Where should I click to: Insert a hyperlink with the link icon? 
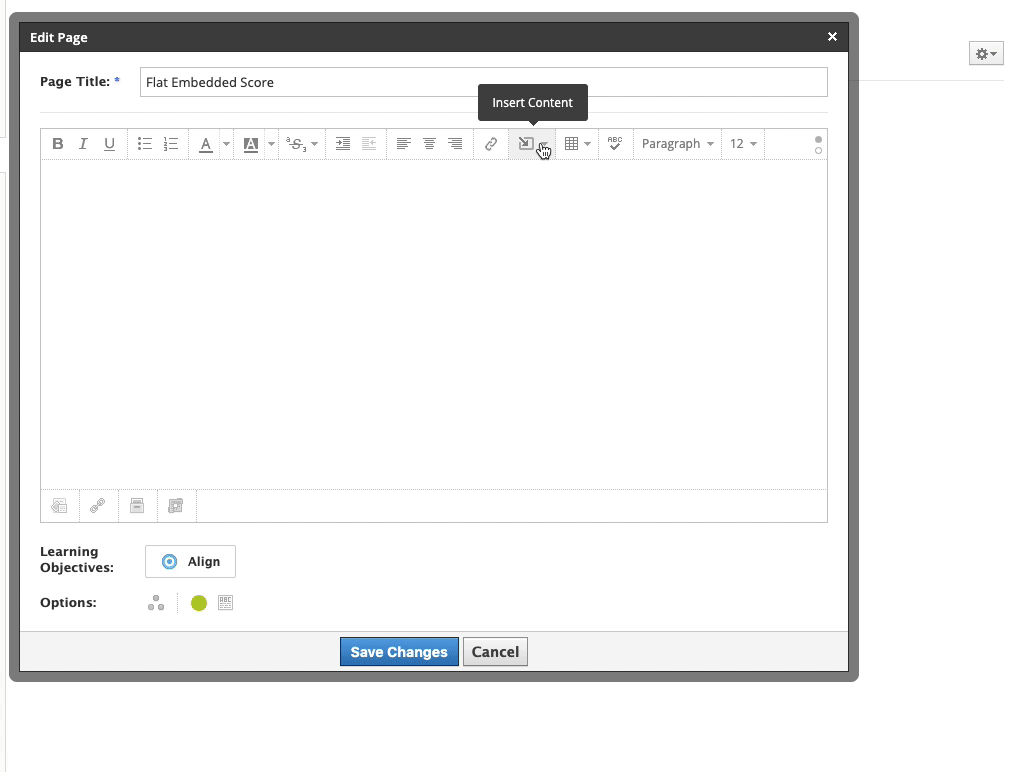pos(490,143)
